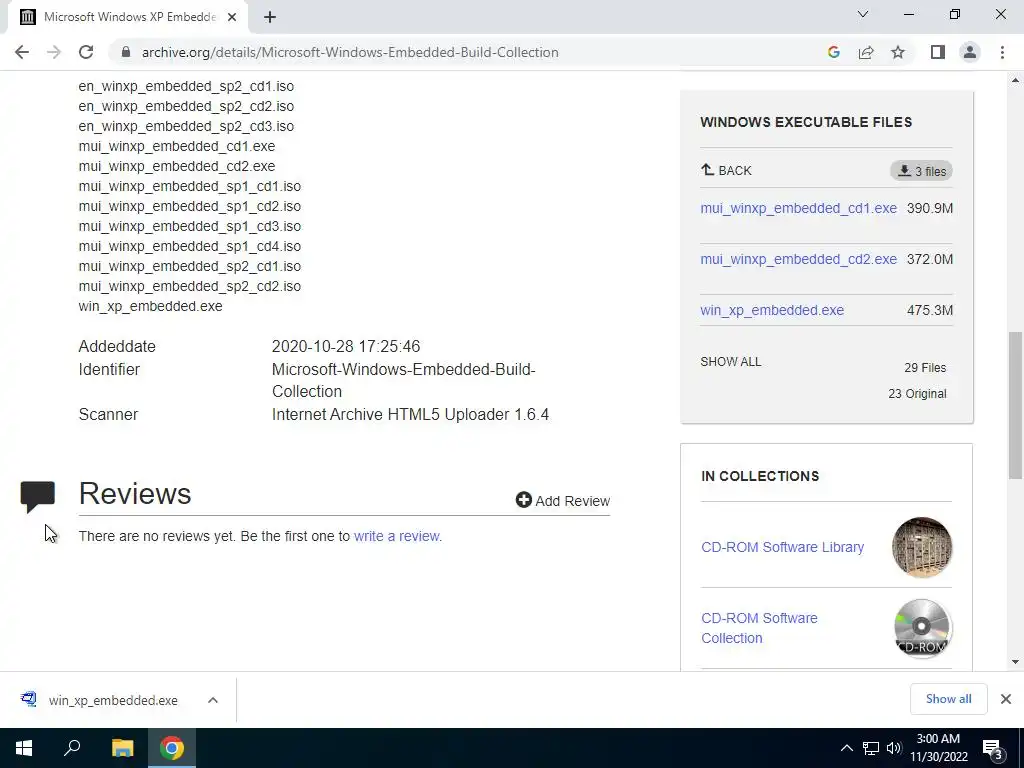Click the padlock site info icon

click(x=126, y=52)
